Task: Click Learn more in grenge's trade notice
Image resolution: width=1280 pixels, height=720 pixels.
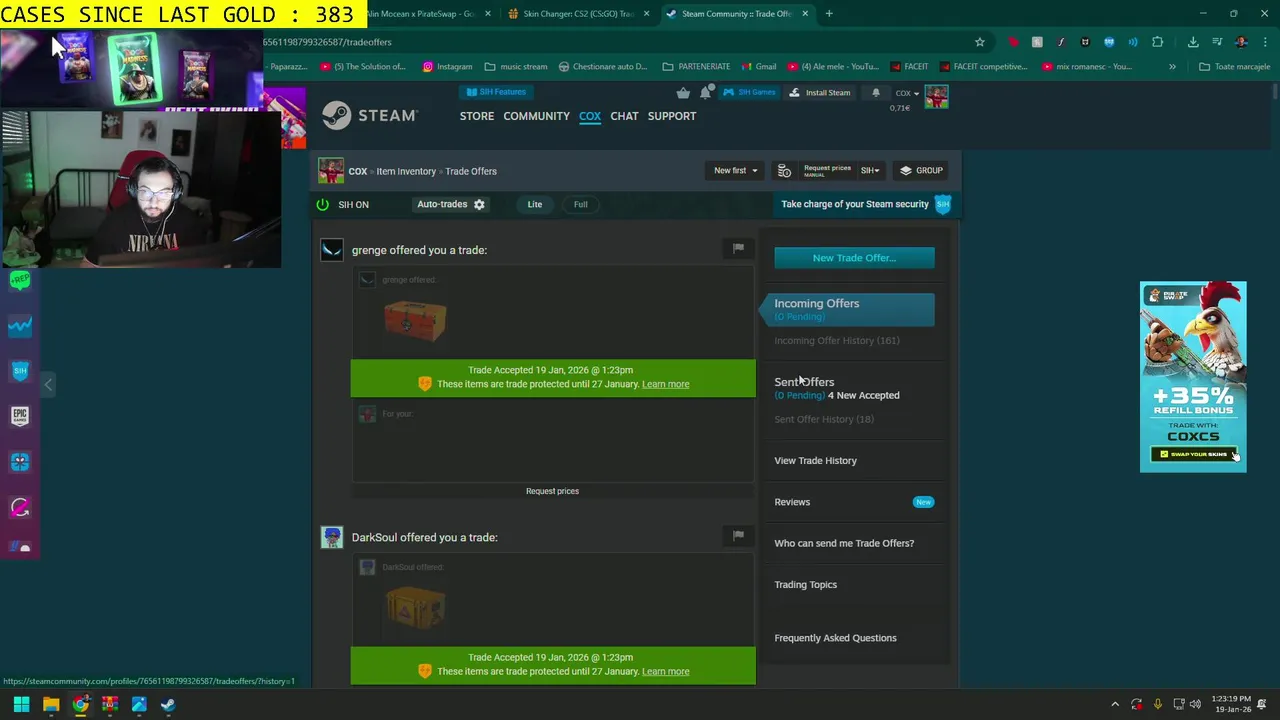Action: [x=665, y=384]
